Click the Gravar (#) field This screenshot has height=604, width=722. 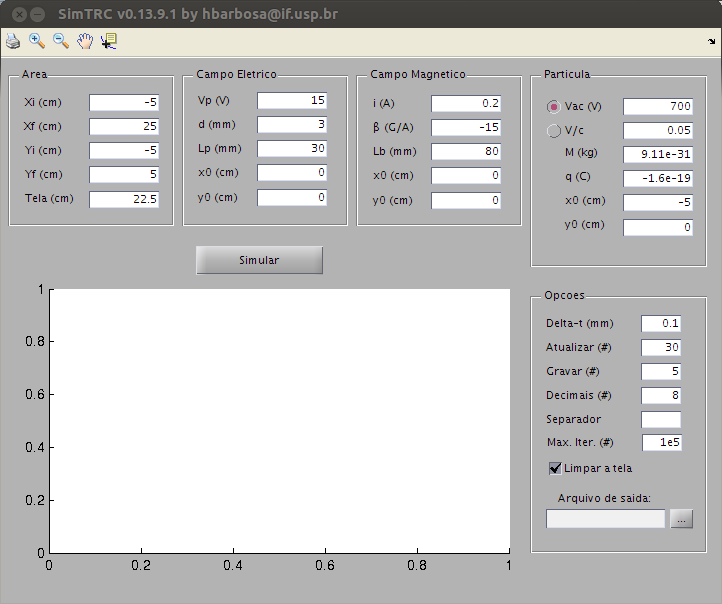[x=661, y=371]
